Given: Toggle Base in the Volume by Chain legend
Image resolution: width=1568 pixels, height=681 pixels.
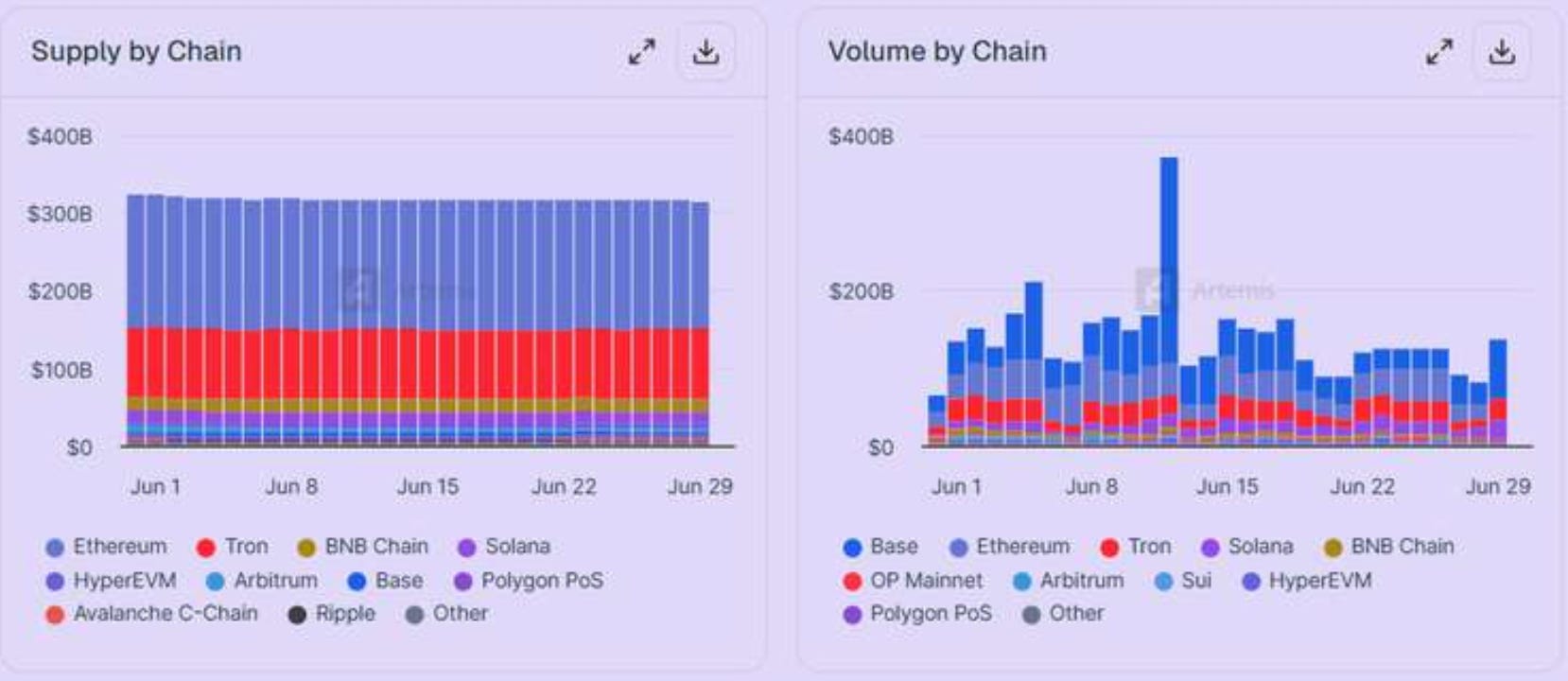Looking at the screenshot, I should coord(880,547).
